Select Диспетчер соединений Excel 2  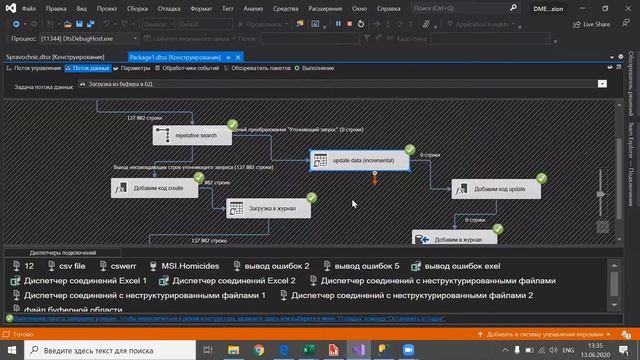tap(227, 281)
